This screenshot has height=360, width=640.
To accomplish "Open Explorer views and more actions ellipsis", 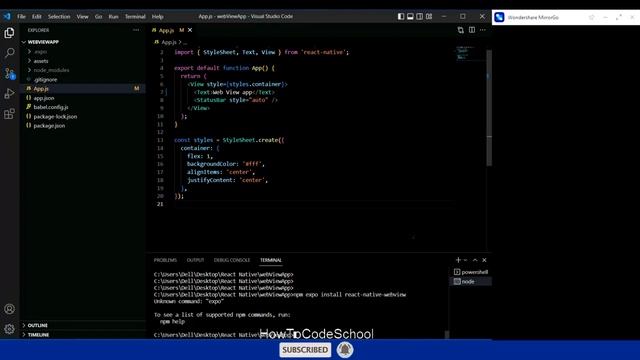I will click(x=136, y=30).
